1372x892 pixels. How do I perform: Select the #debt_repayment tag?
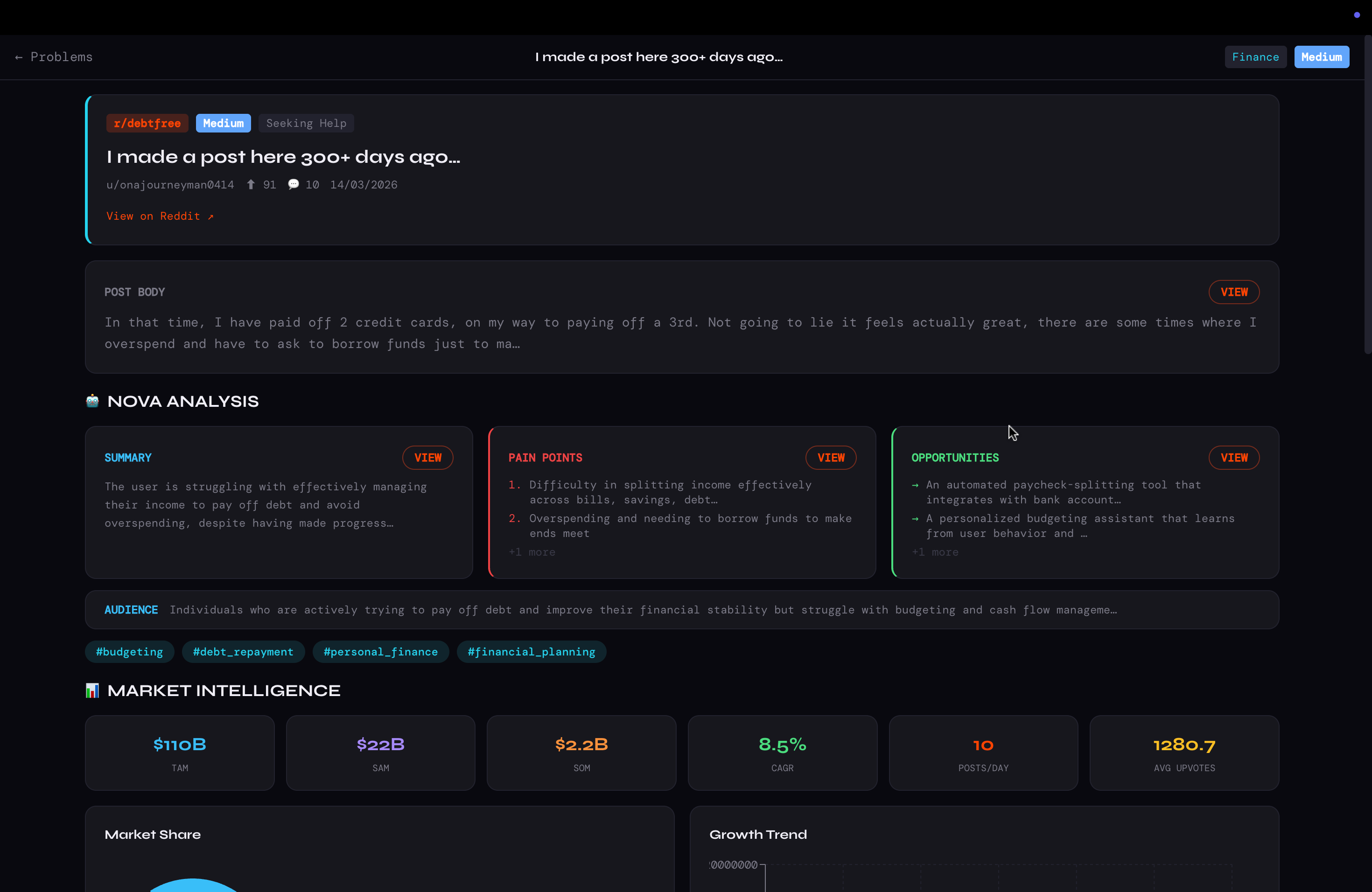243,652
